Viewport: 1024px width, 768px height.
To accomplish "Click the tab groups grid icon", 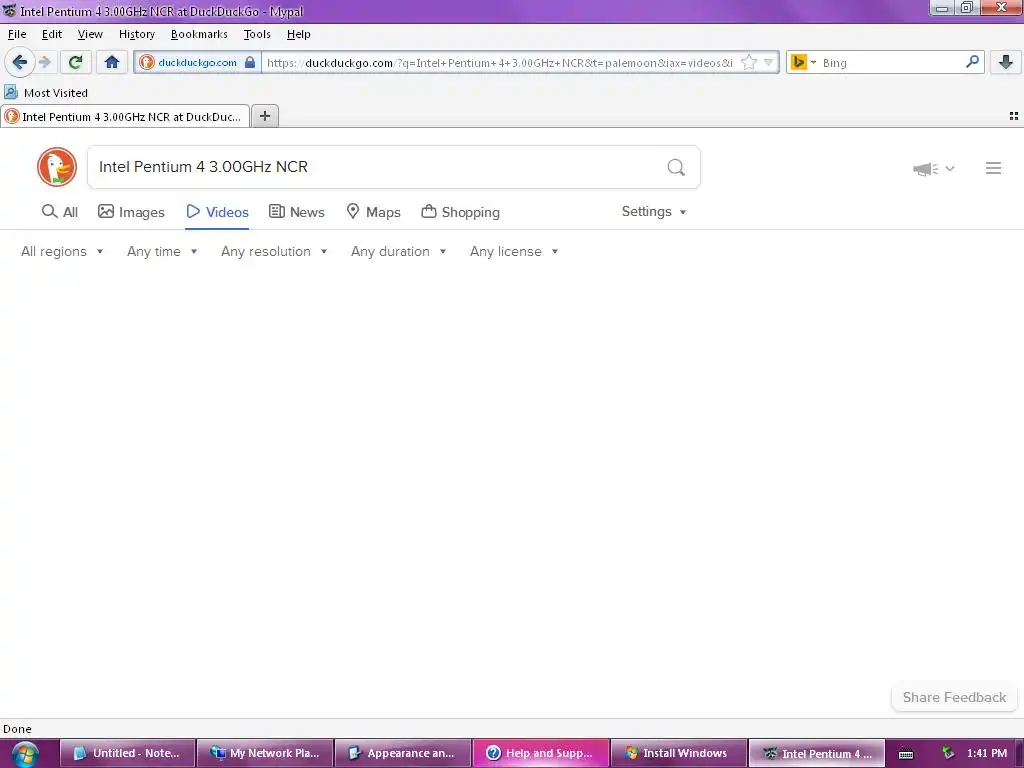I will (1014, 116).
